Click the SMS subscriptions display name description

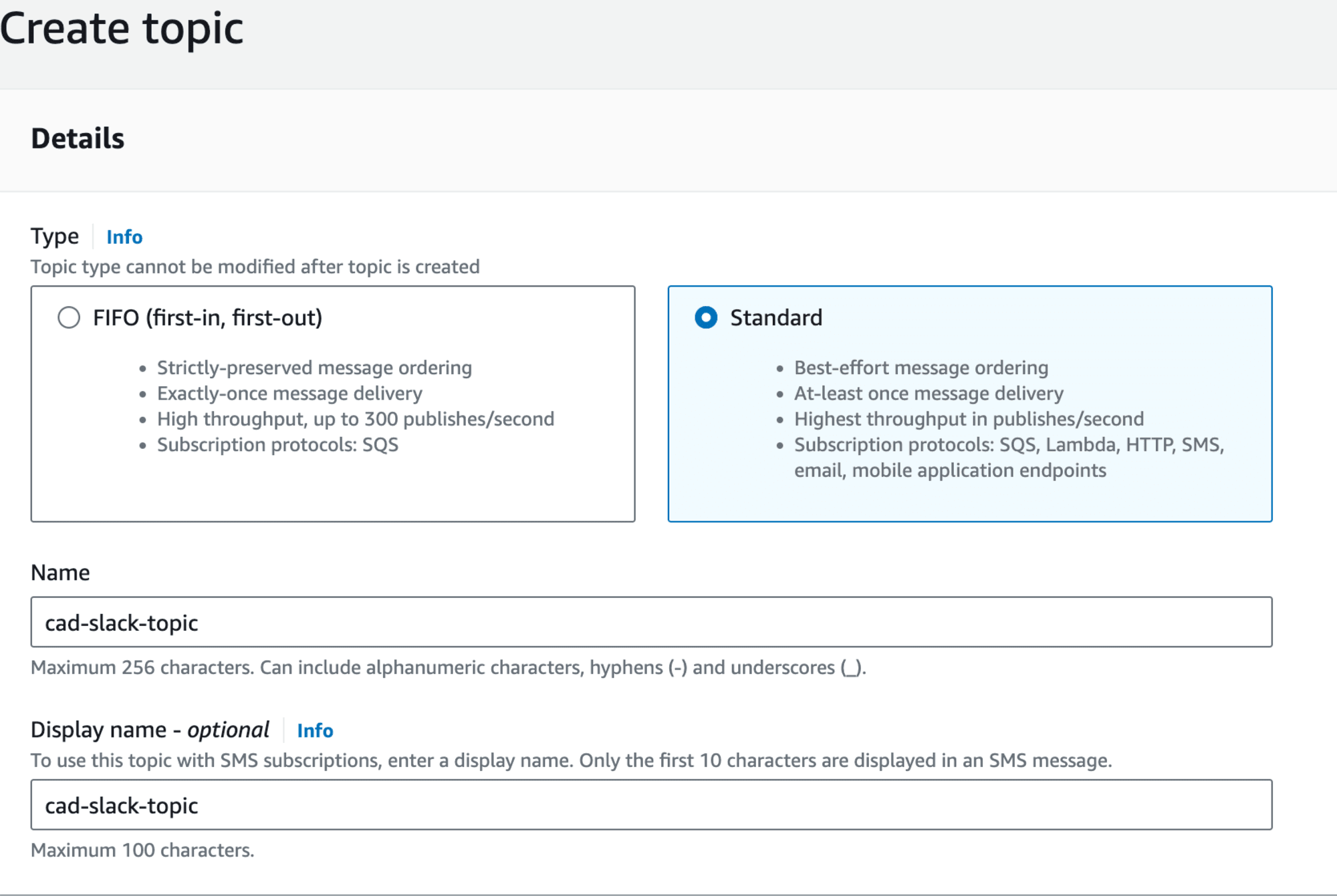coord(572,760)
